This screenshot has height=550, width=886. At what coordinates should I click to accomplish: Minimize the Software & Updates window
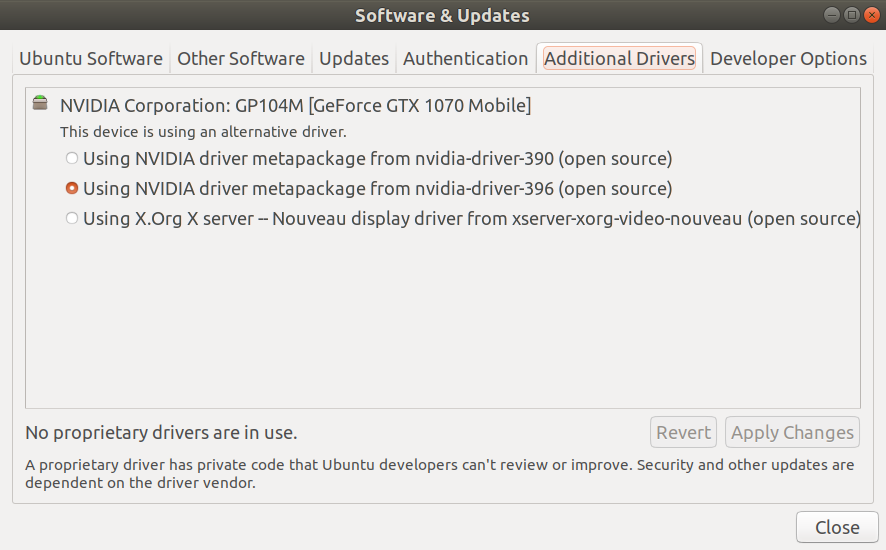[833, 15]
